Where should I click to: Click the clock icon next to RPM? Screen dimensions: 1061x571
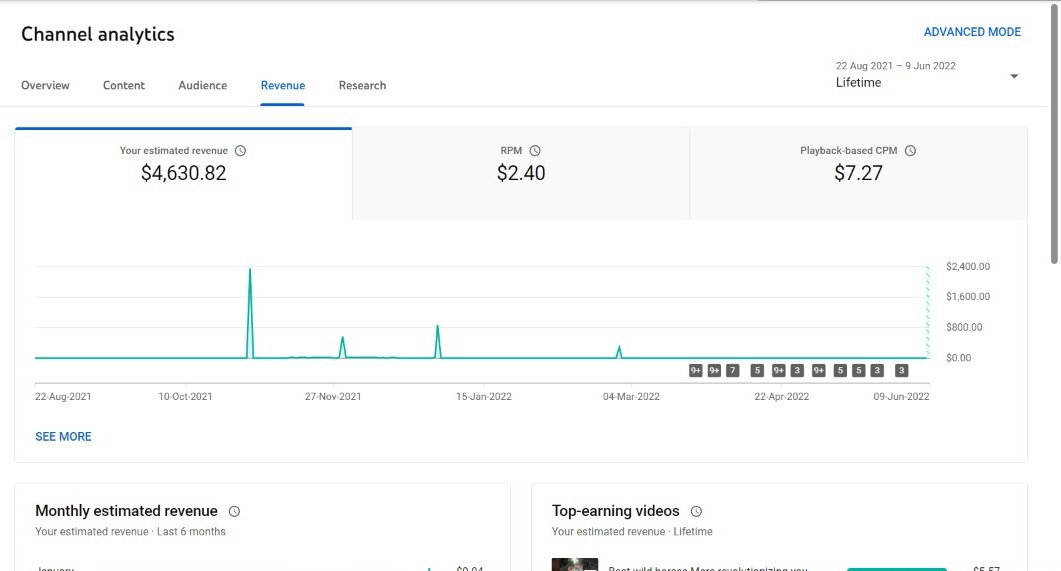pyautogui.click(x=535, y=151)
